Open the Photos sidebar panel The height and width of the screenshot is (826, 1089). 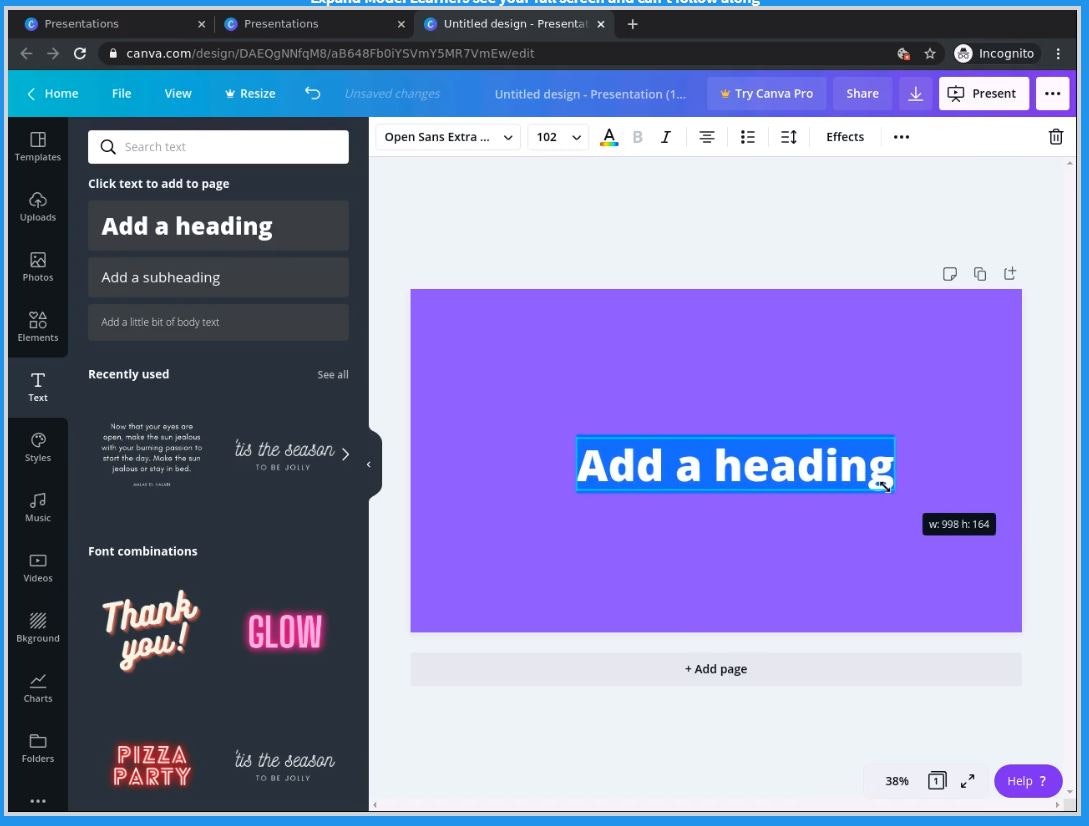point(38,267)
